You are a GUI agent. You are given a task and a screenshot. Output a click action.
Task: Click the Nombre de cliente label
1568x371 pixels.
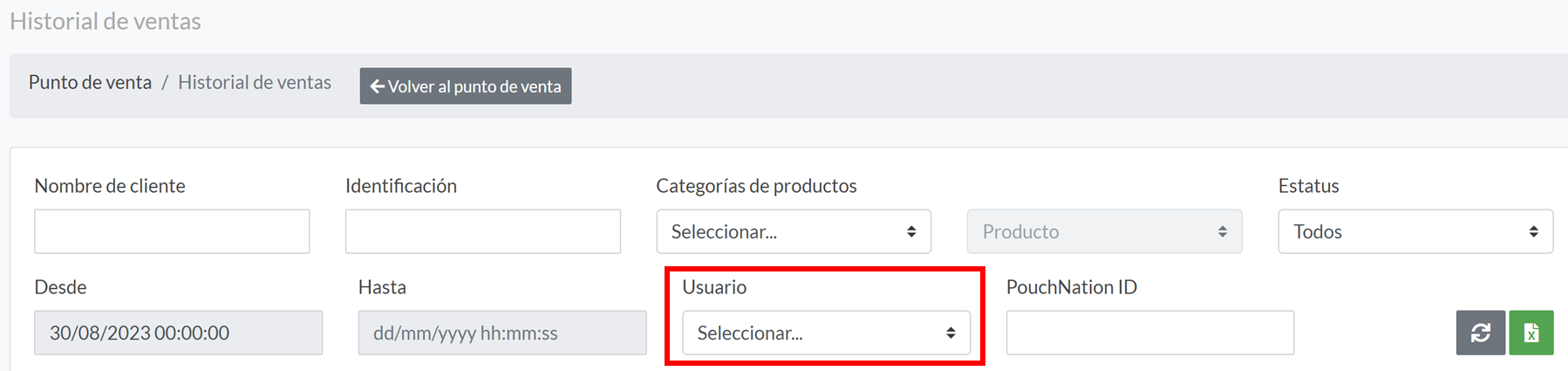pyautogui.click(x=110, y=186)
